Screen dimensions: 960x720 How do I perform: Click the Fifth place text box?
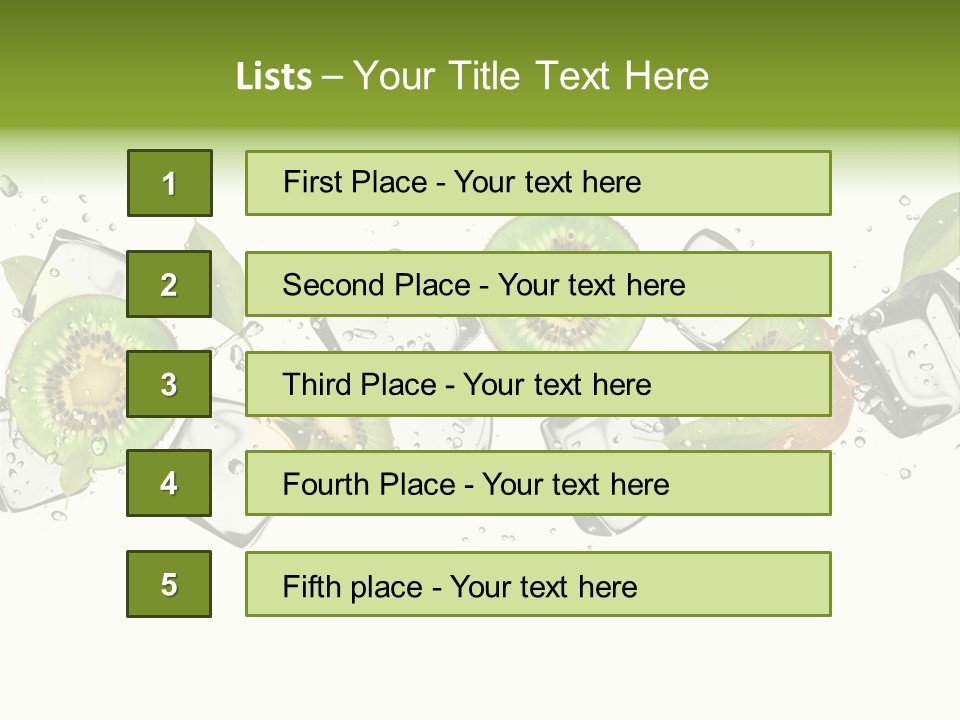tap(538, 584)
